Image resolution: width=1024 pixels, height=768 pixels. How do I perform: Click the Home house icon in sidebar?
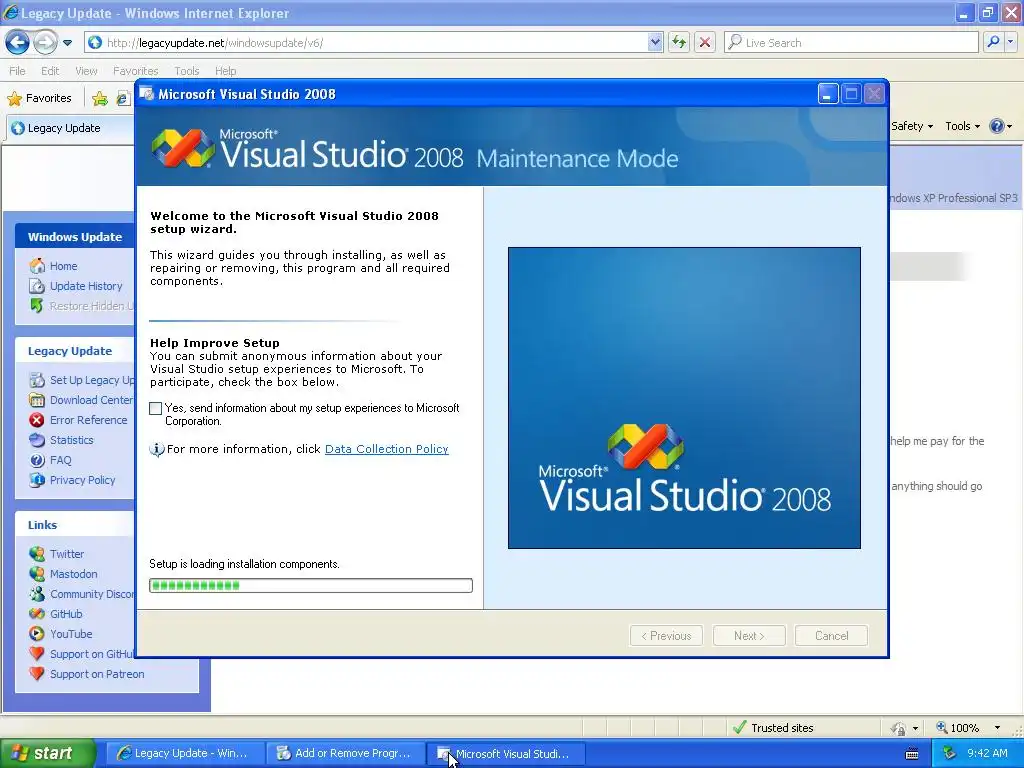[37, 266]
